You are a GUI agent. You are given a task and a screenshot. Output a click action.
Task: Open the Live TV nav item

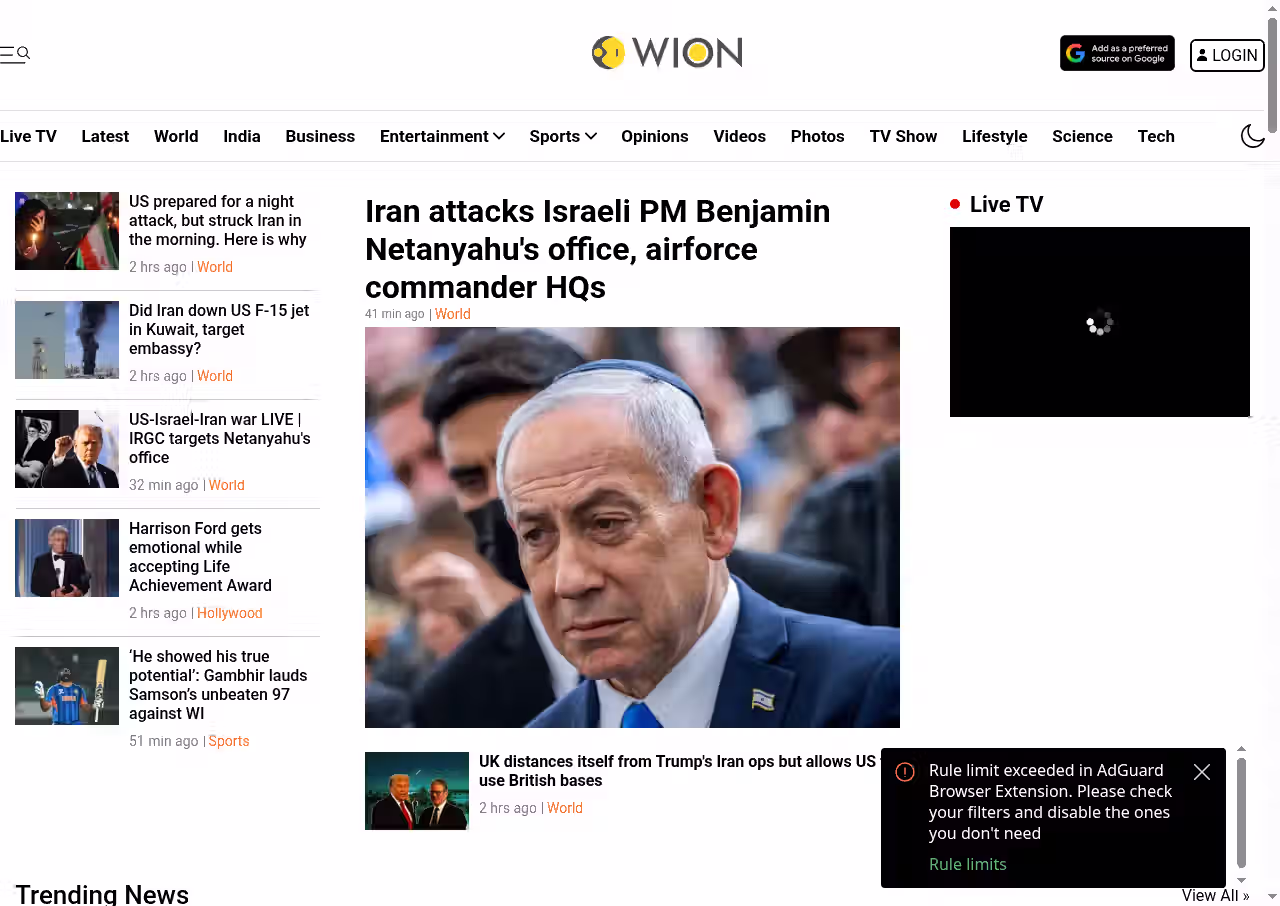pyautogui.click(x=28, y=136)
